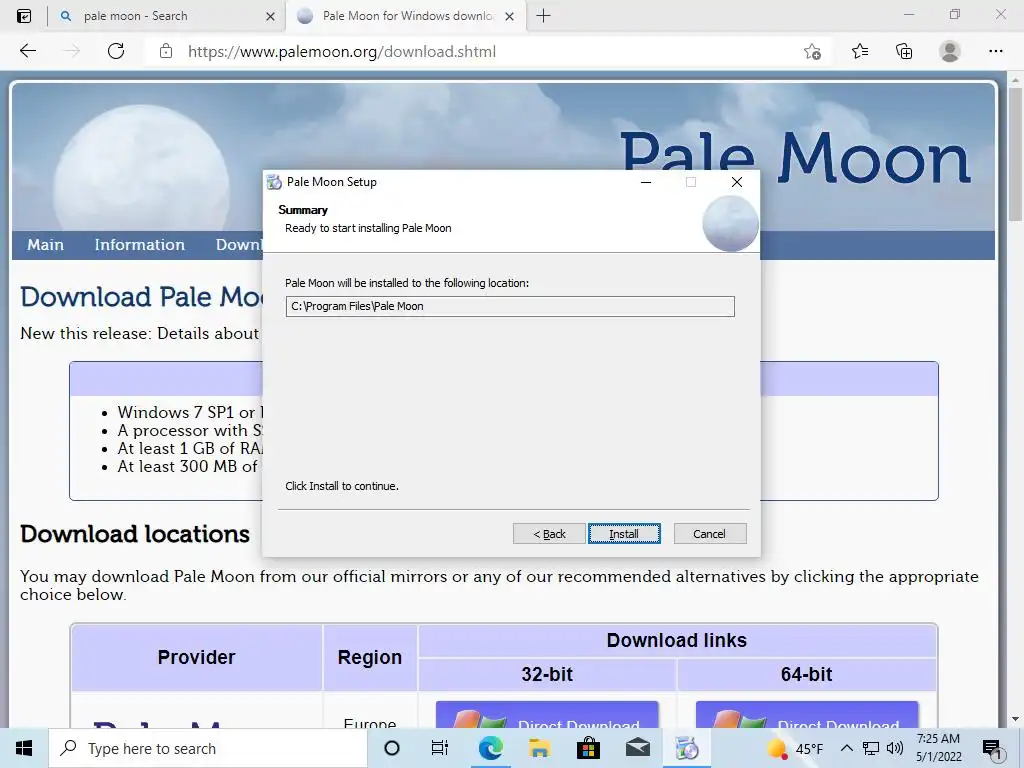Open Edge tab actions menu icon

[x=24, y=16]
